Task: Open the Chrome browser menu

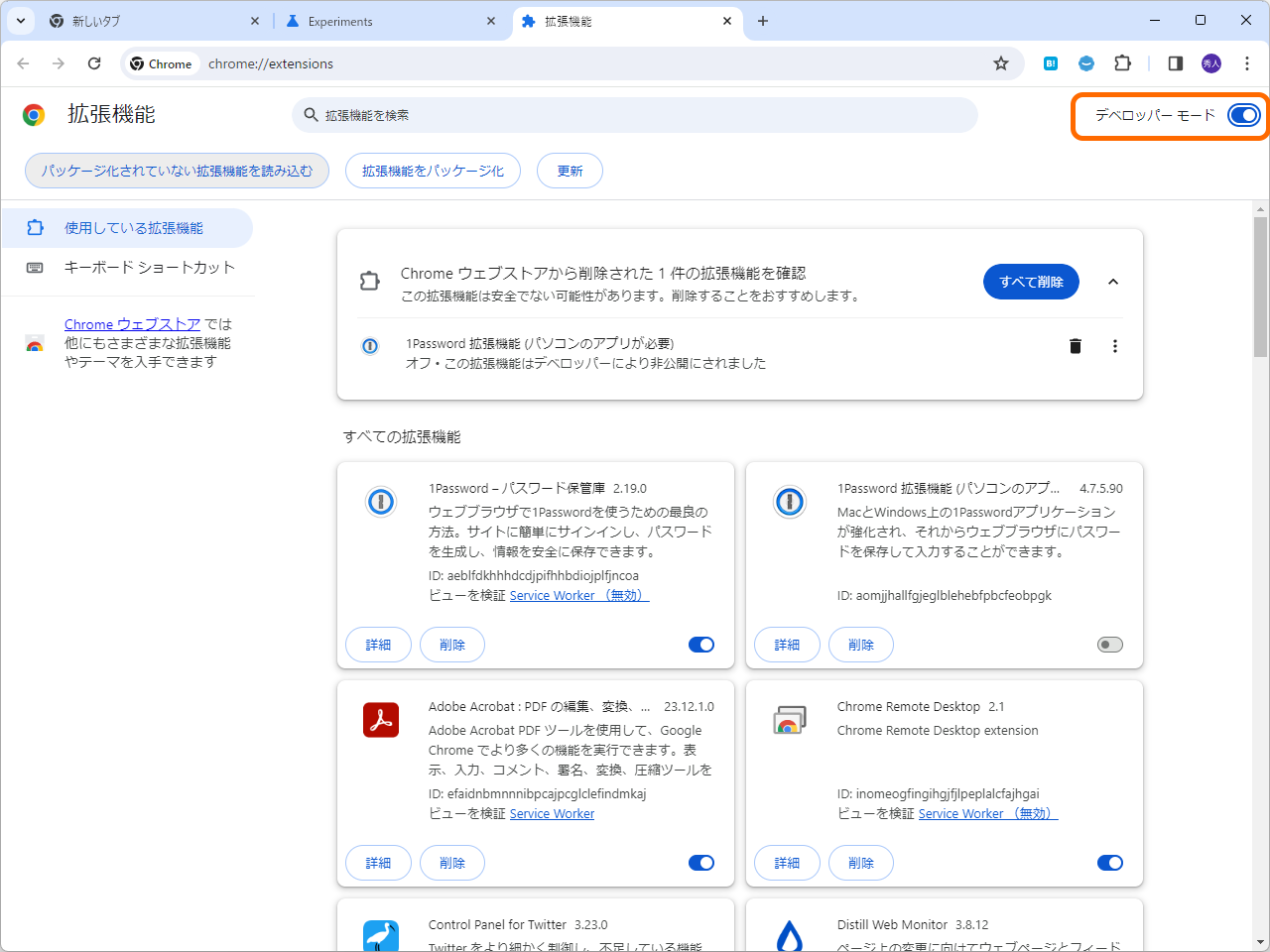Action: (x=1247, y=62)
